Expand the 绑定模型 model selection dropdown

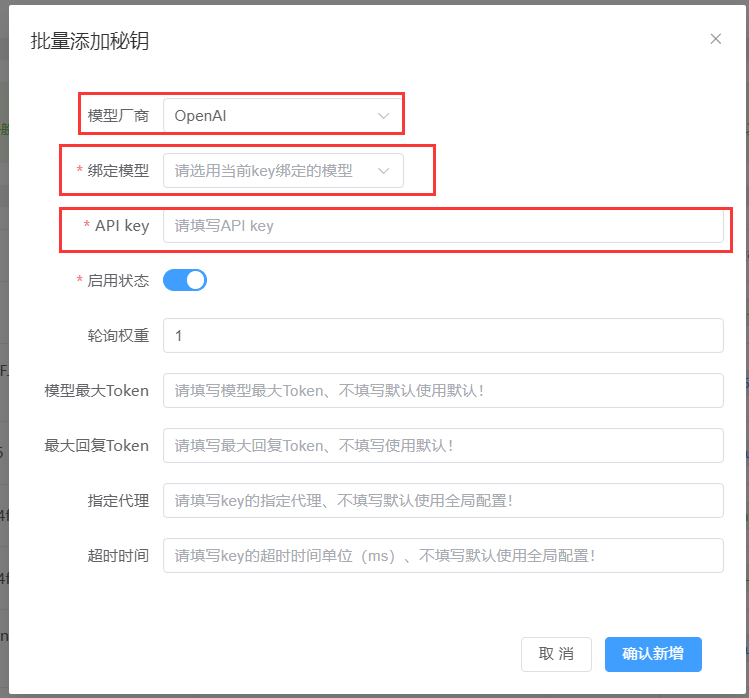click(270, 171)
